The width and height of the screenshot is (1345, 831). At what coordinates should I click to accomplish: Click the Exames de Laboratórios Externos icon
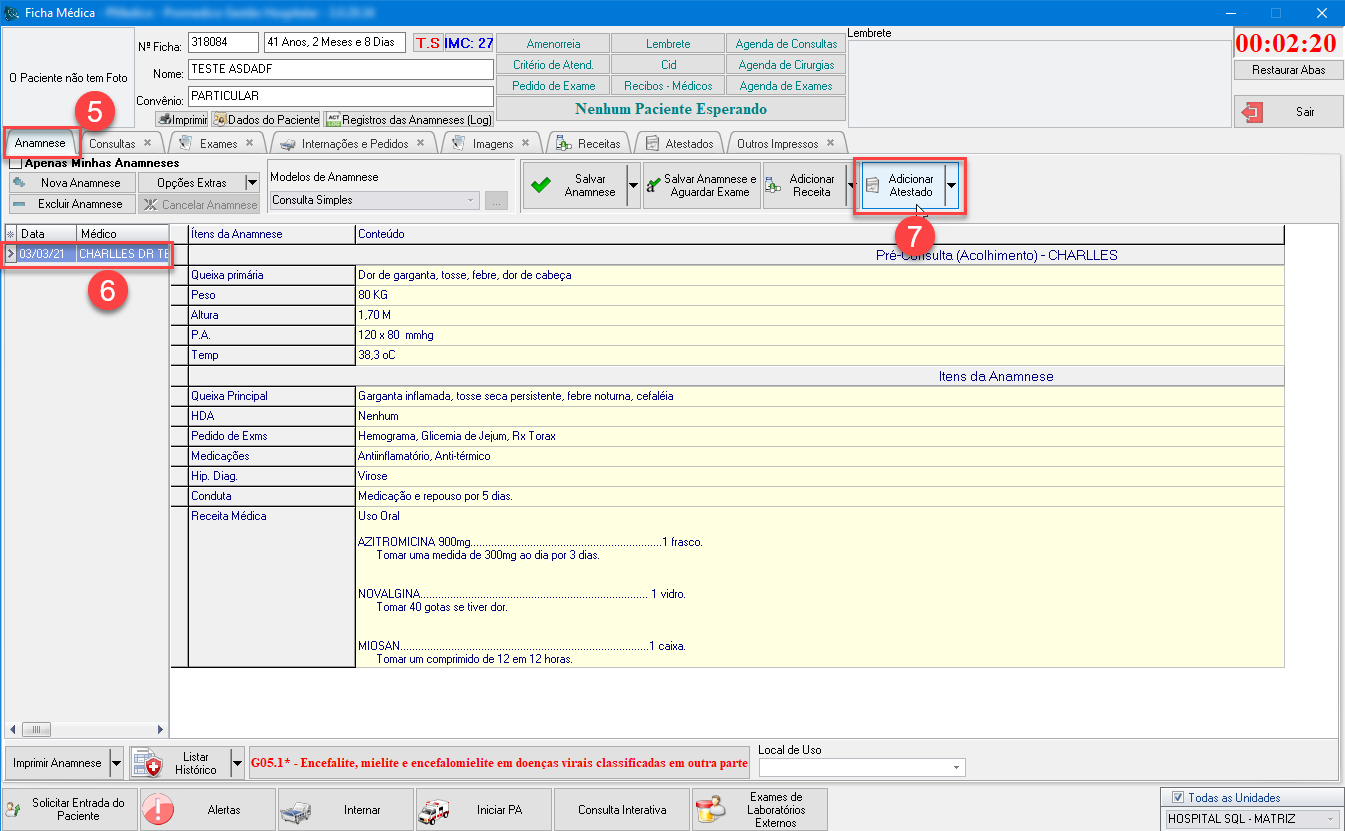coord(711,809)
